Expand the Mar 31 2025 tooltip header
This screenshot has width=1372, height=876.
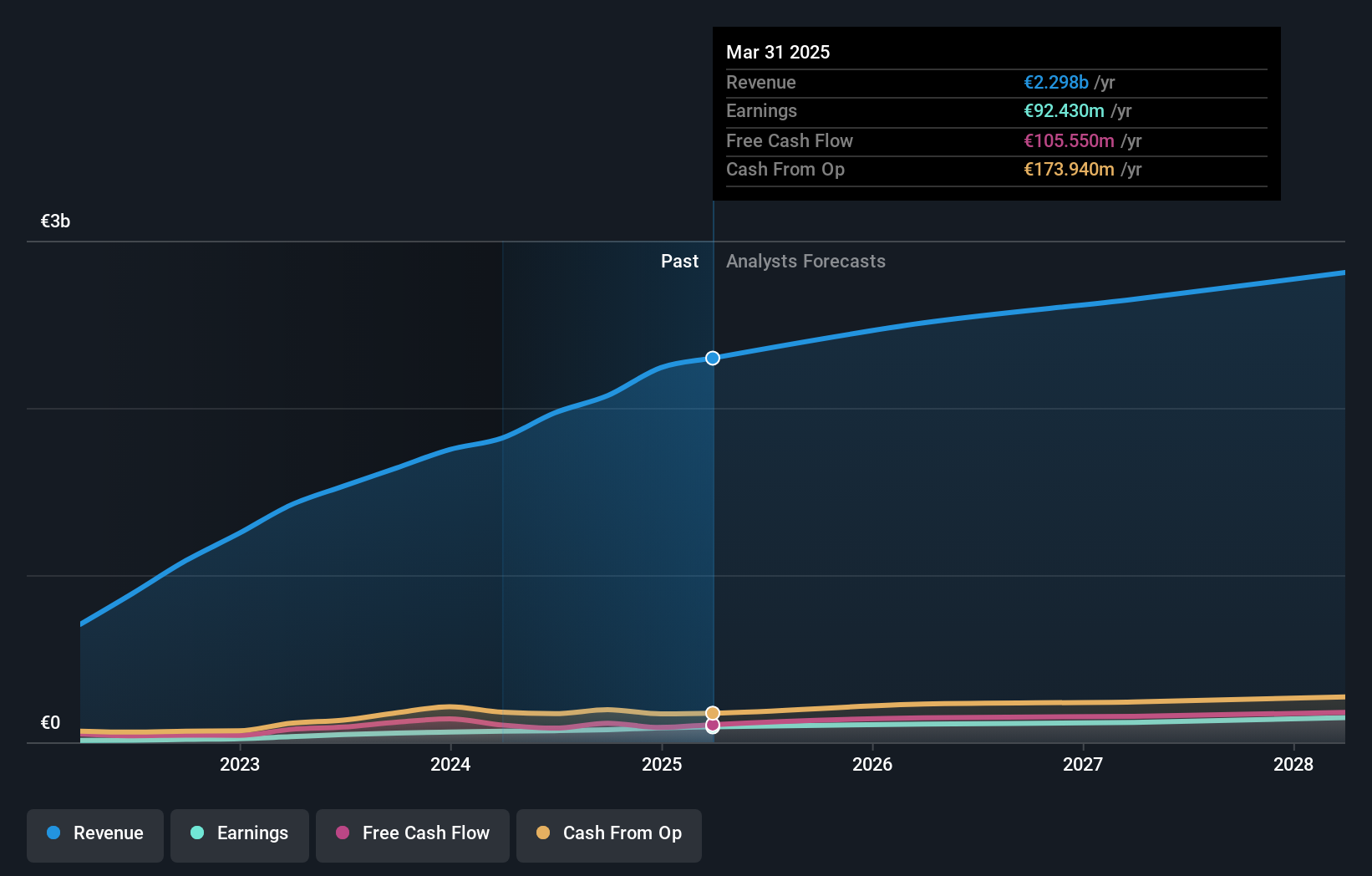(778, 52)
